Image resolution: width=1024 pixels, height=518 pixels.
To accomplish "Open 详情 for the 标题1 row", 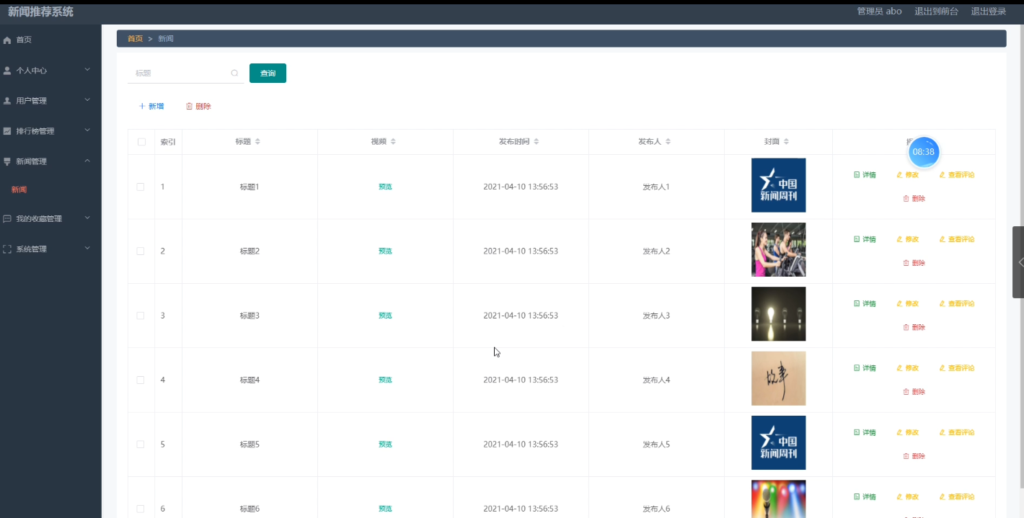I will [865, 174].
